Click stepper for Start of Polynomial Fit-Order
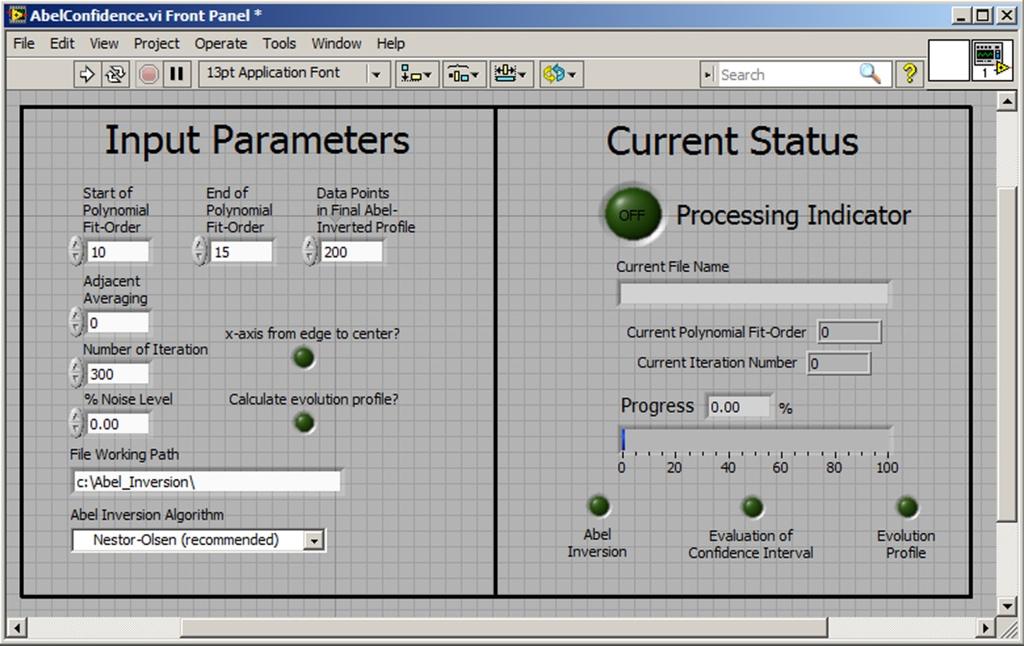This screenshot has height=646, width=1024. 76,251
